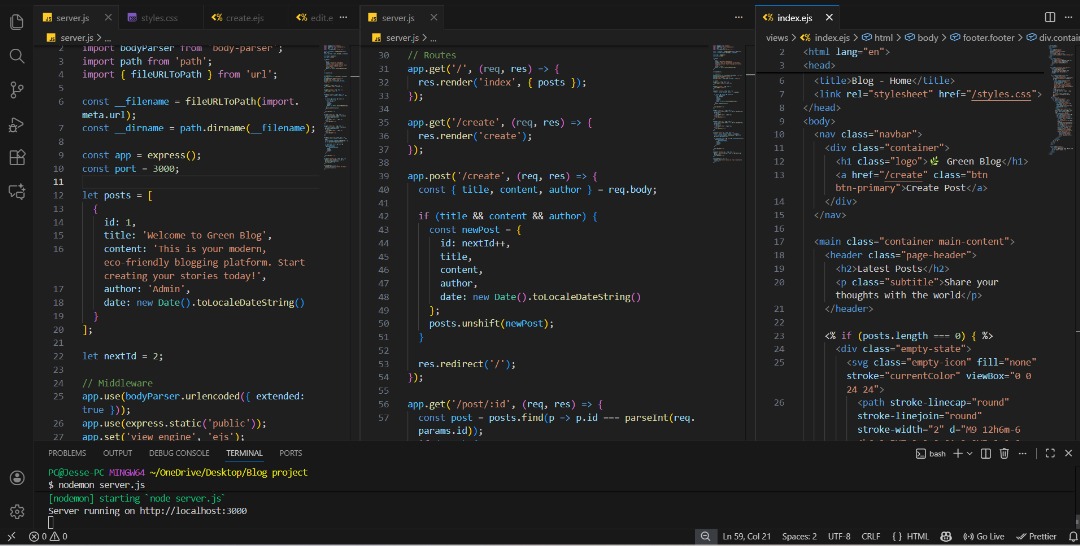Close the server.js tab in first group
This screenshot has width=1080, height=546.
[108, 17]
